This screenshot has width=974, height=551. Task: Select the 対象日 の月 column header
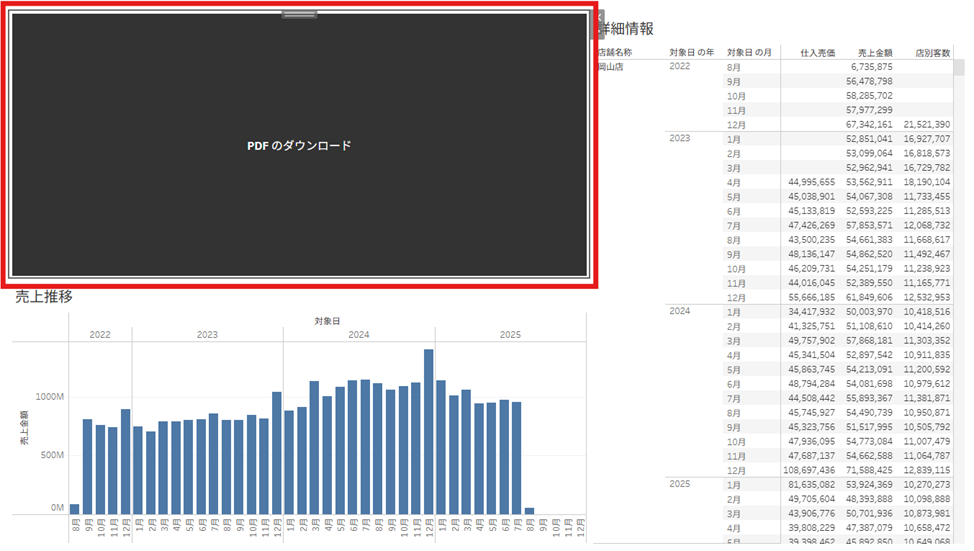(749, 53)
